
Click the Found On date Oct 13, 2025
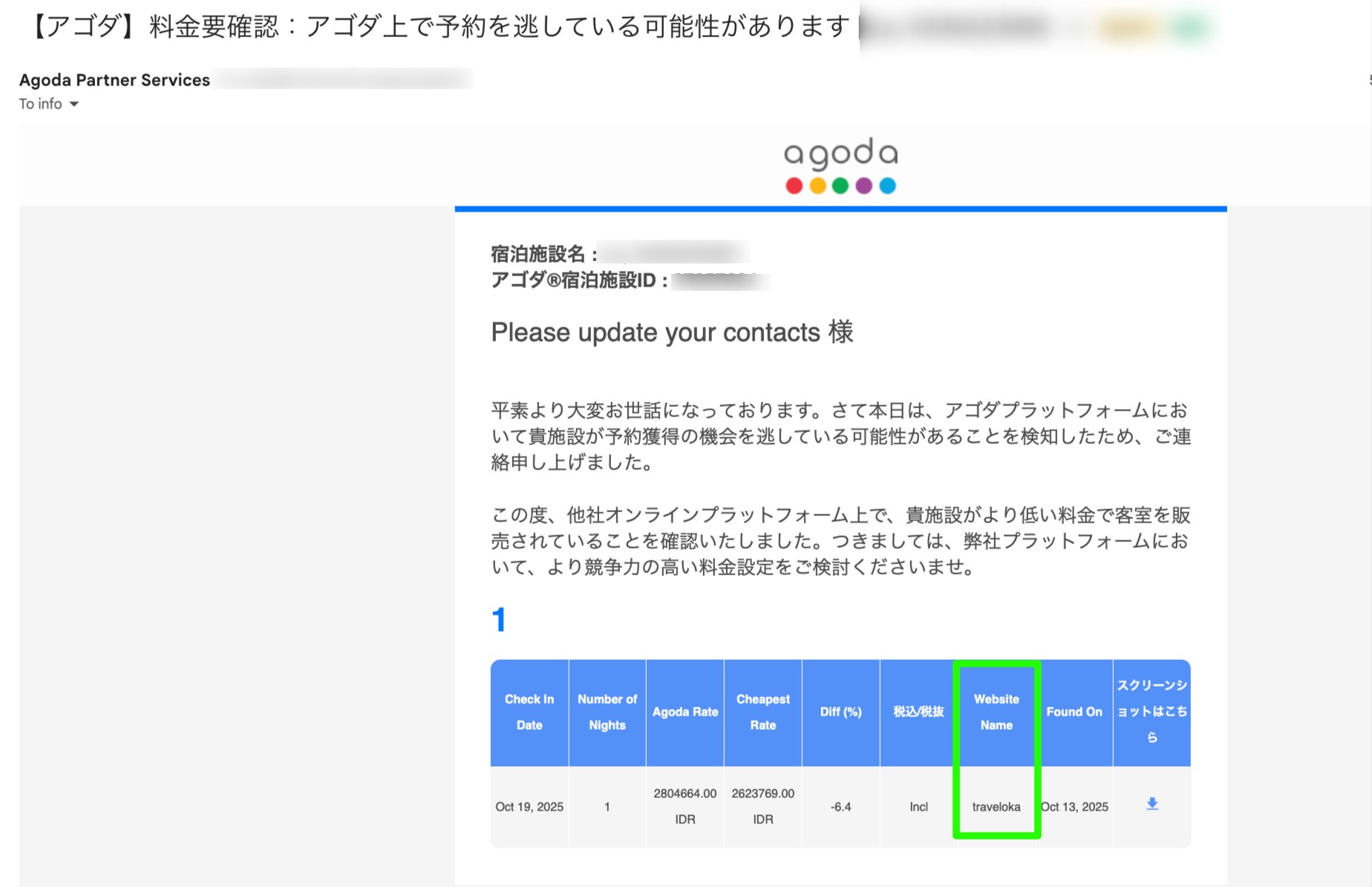pos(1074,806)
